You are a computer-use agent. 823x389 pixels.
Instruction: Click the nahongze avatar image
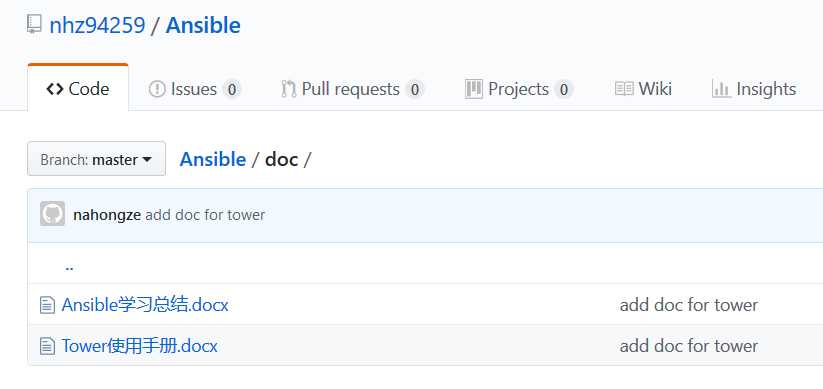click(x=52, y=214)
